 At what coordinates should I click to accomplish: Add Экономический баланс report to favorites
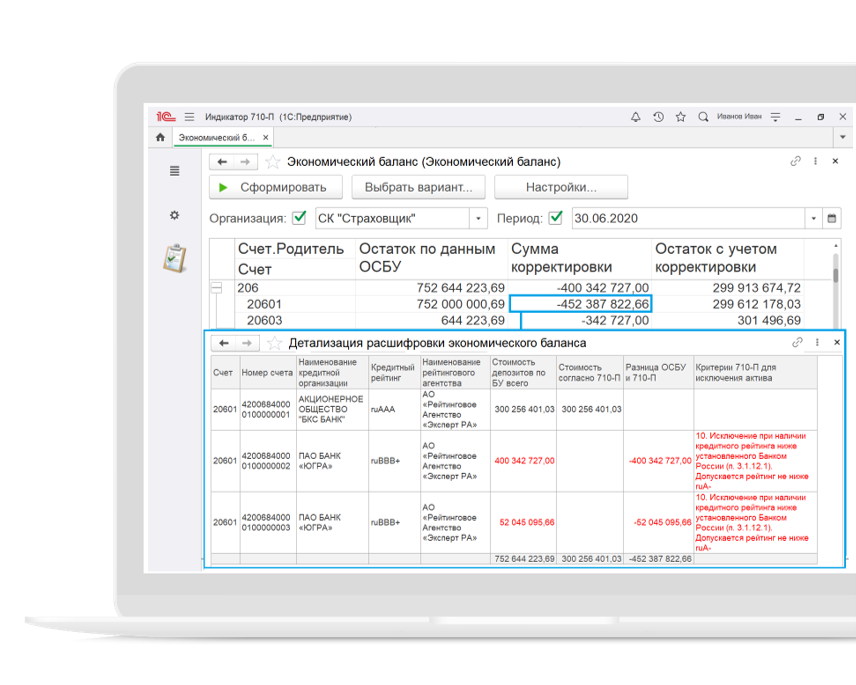pyautogui.click(x=272, y=162)
